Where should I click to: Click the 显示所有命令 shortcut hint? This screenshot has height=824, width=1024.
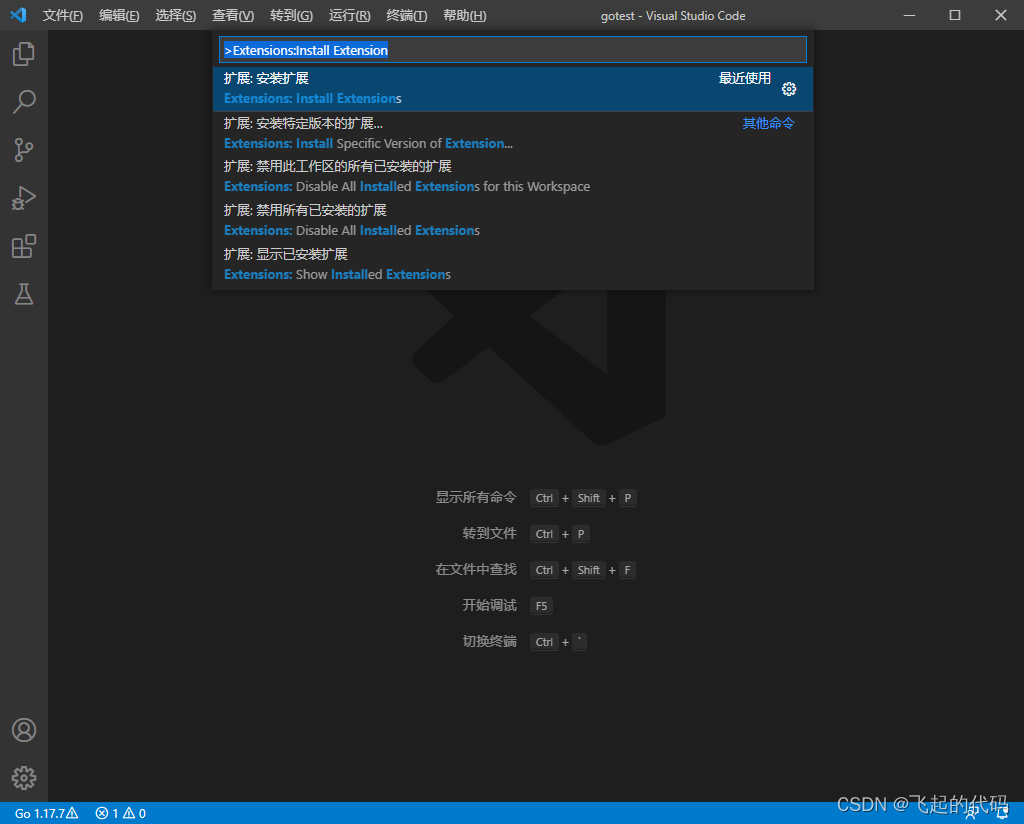tap(536, 498)
